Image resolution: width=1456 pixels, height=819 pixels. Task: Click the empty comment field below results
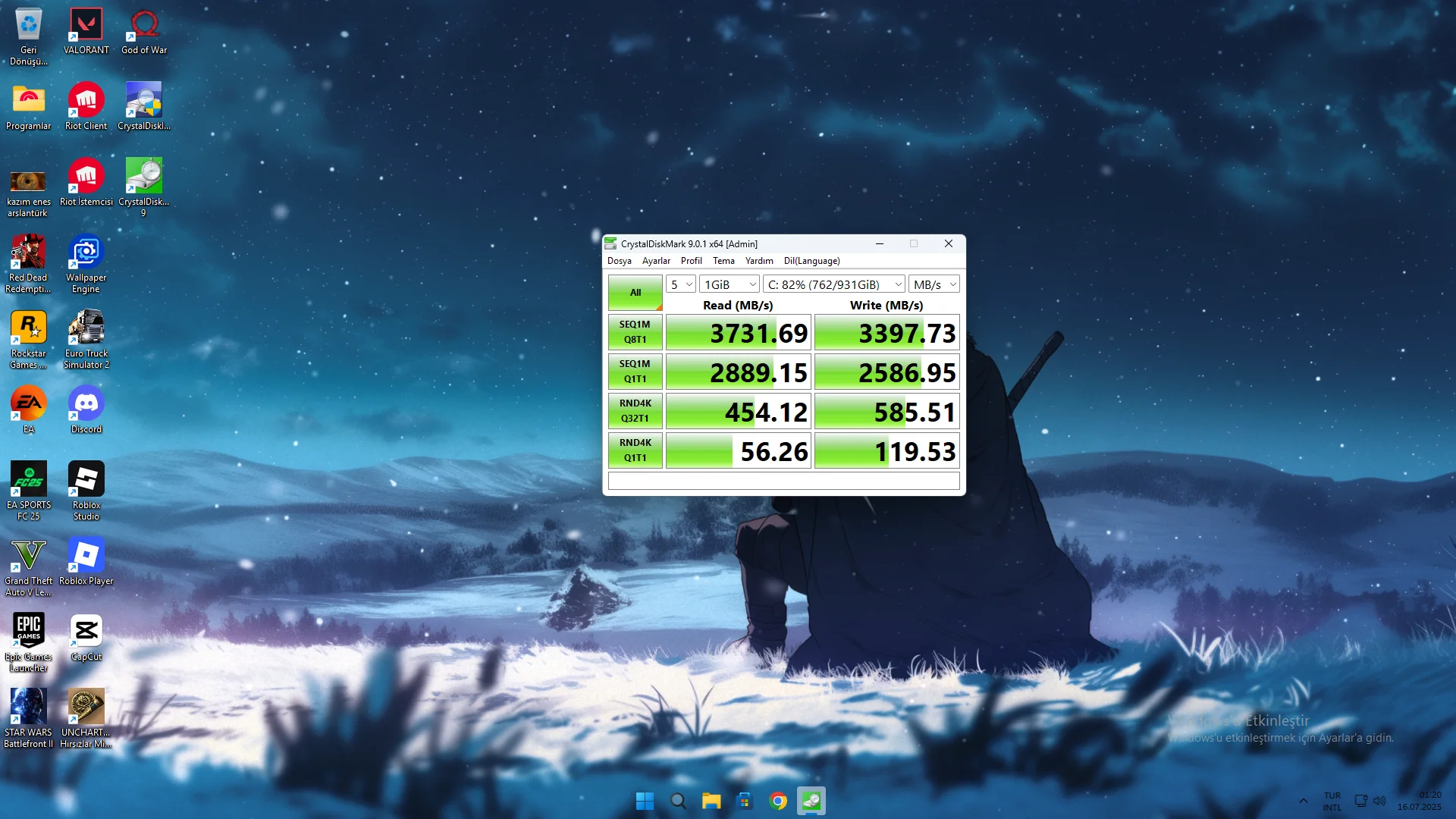point(783,481)
